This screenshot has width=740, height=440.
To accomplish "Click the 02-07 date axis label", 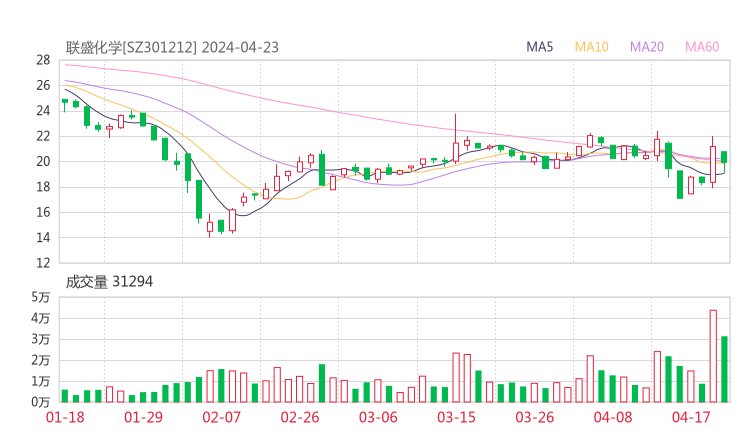I will [x=221, y=417].
